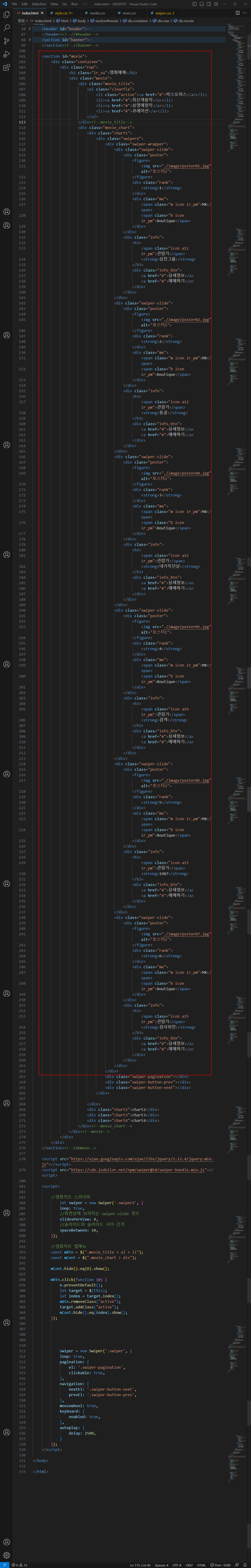The height and width of the screenshot is (1568, 251).
Task: Open editor More Actions ellipsis
Action: pos(245,13)
